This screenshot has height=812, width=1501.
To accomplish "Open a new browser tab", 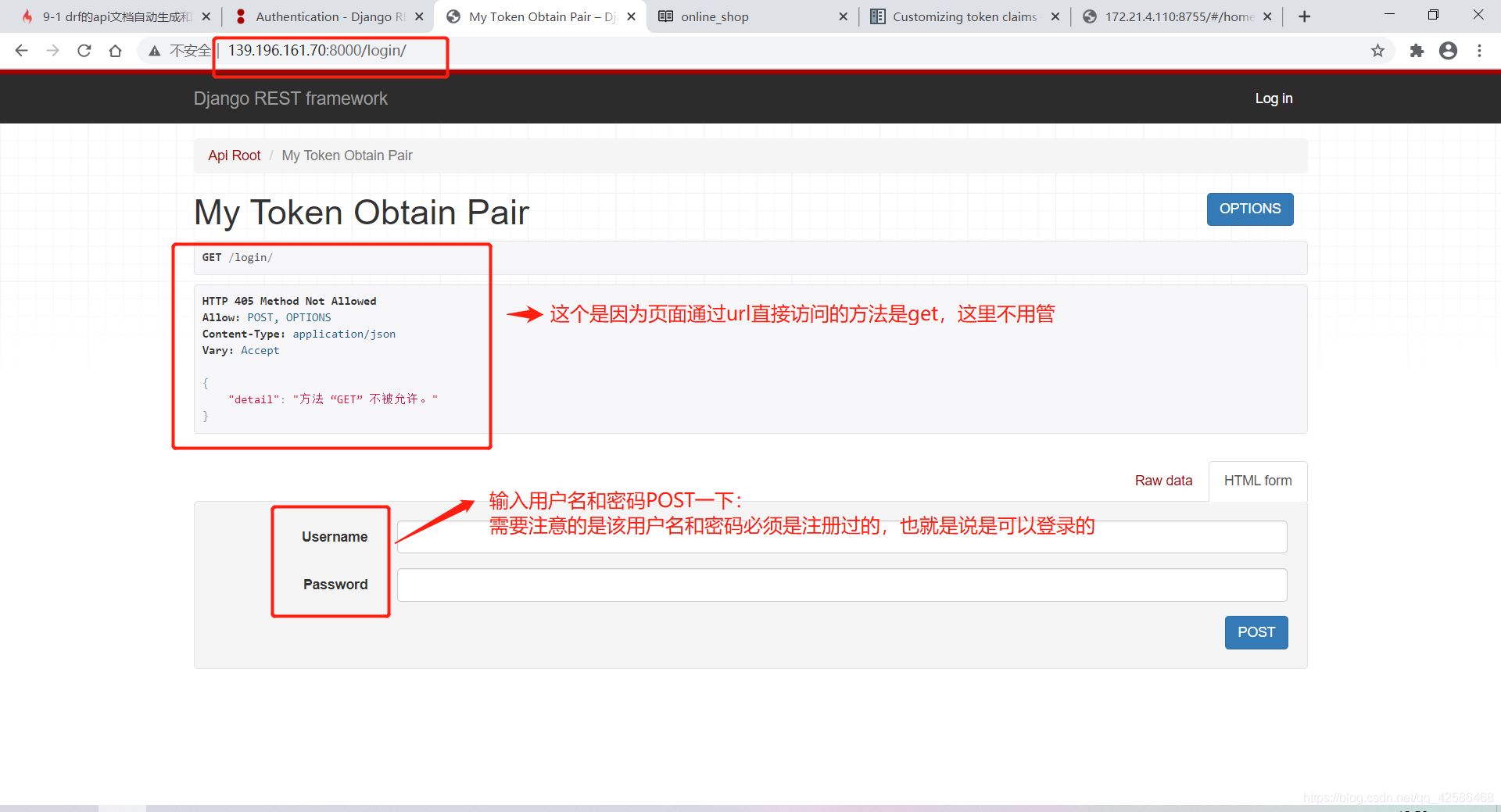I will [x=1304, y=16].
